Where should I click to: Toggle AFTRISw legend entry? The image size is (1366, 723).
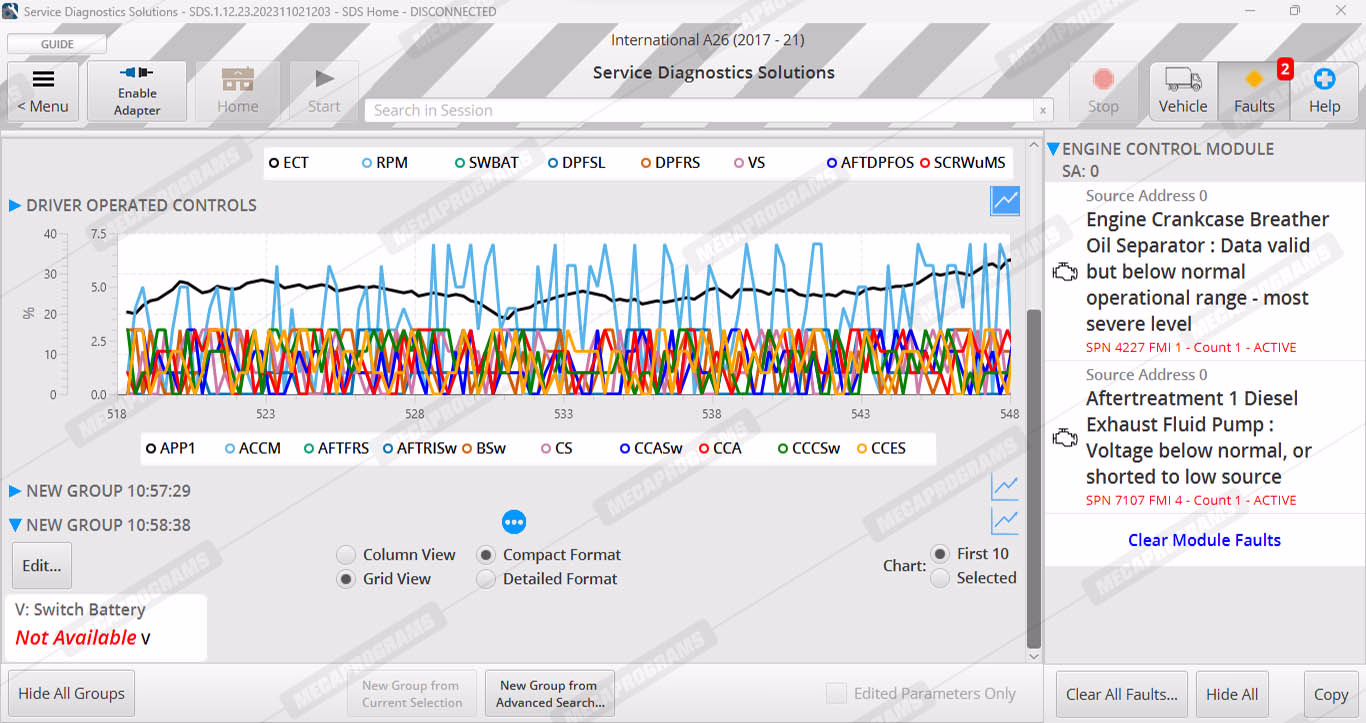pyautogui.click(x=420, y=448)
